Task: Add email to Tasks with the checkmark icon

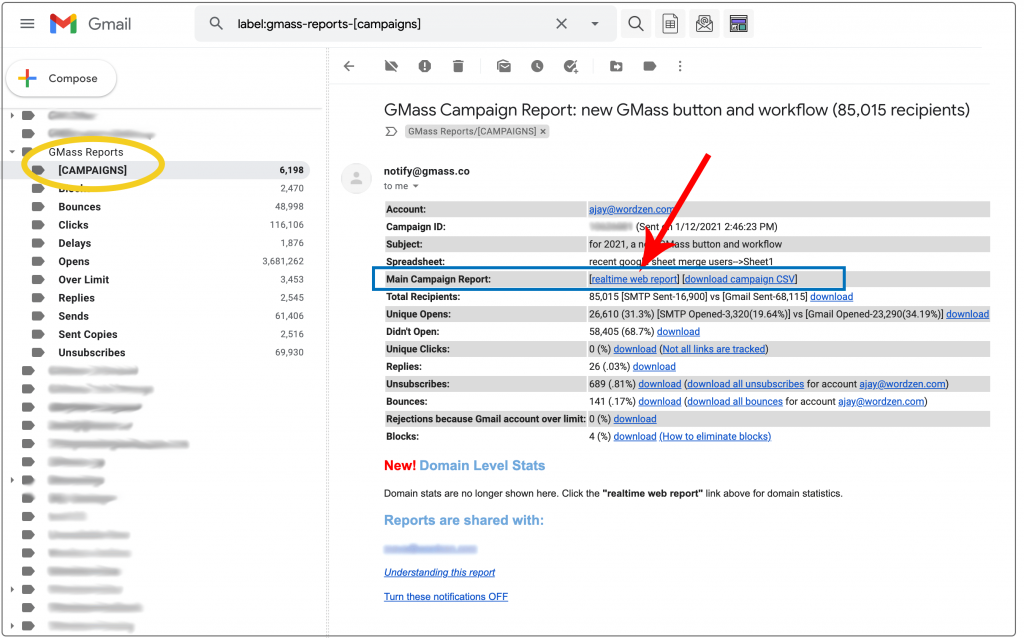Action: click(571, 65)
